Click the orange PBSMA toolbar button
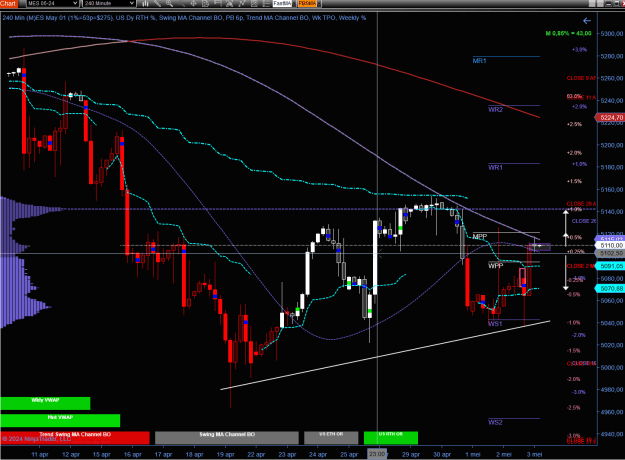Screen dimensions: 625x460 tap(307, 4)
